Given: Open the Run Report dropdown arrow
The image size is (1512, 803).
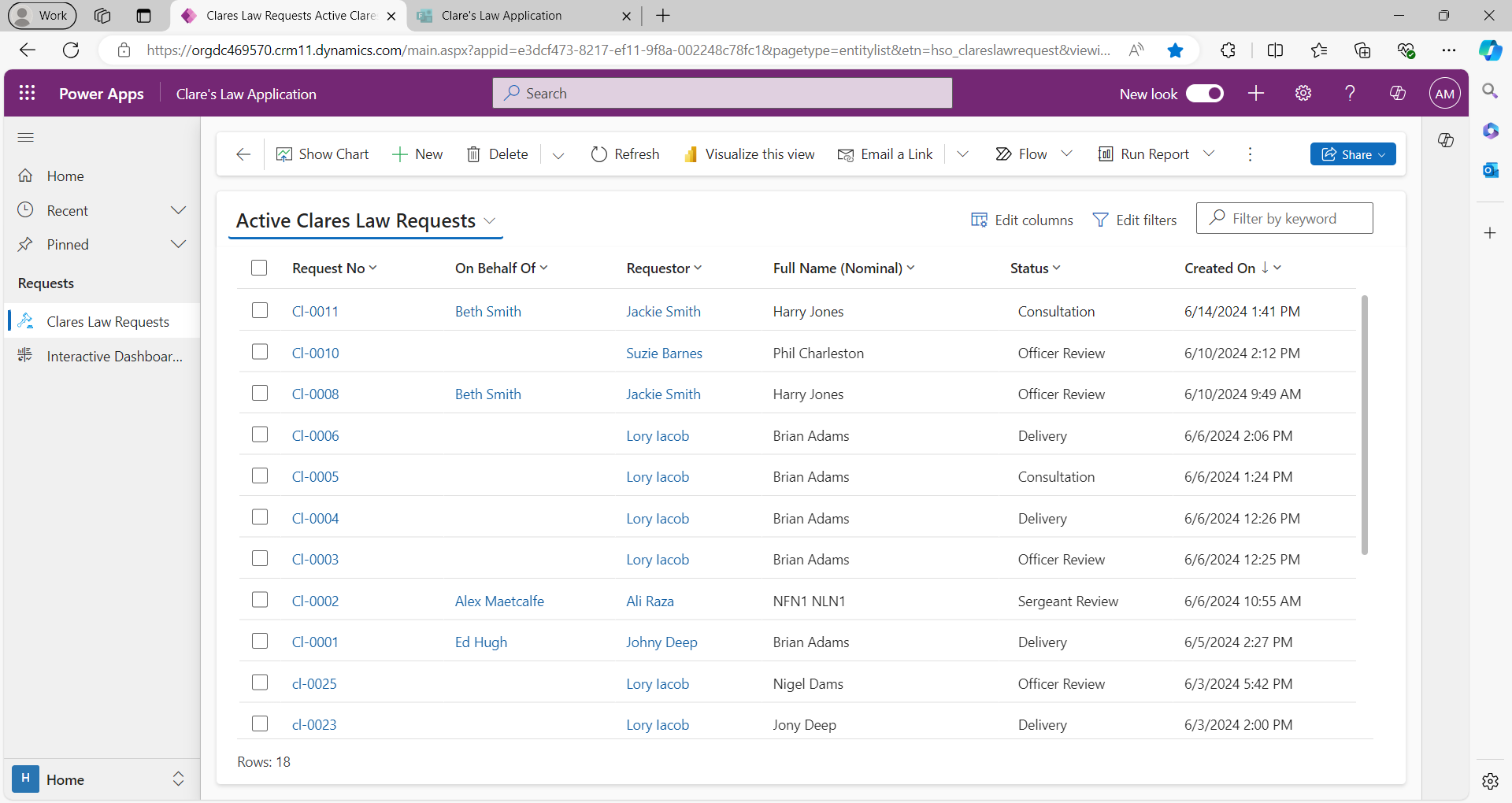Looking at the screenshot, I should [1210, 154].
